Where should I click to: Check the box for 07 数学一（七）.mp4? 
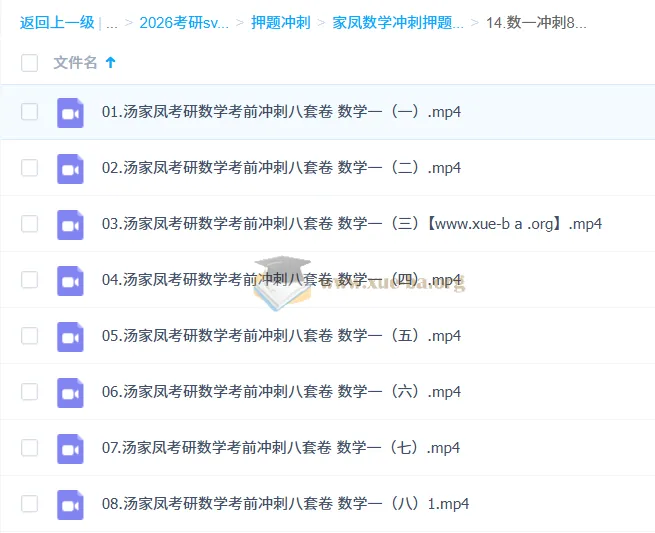pyautogui.click(x=30, y=447)
